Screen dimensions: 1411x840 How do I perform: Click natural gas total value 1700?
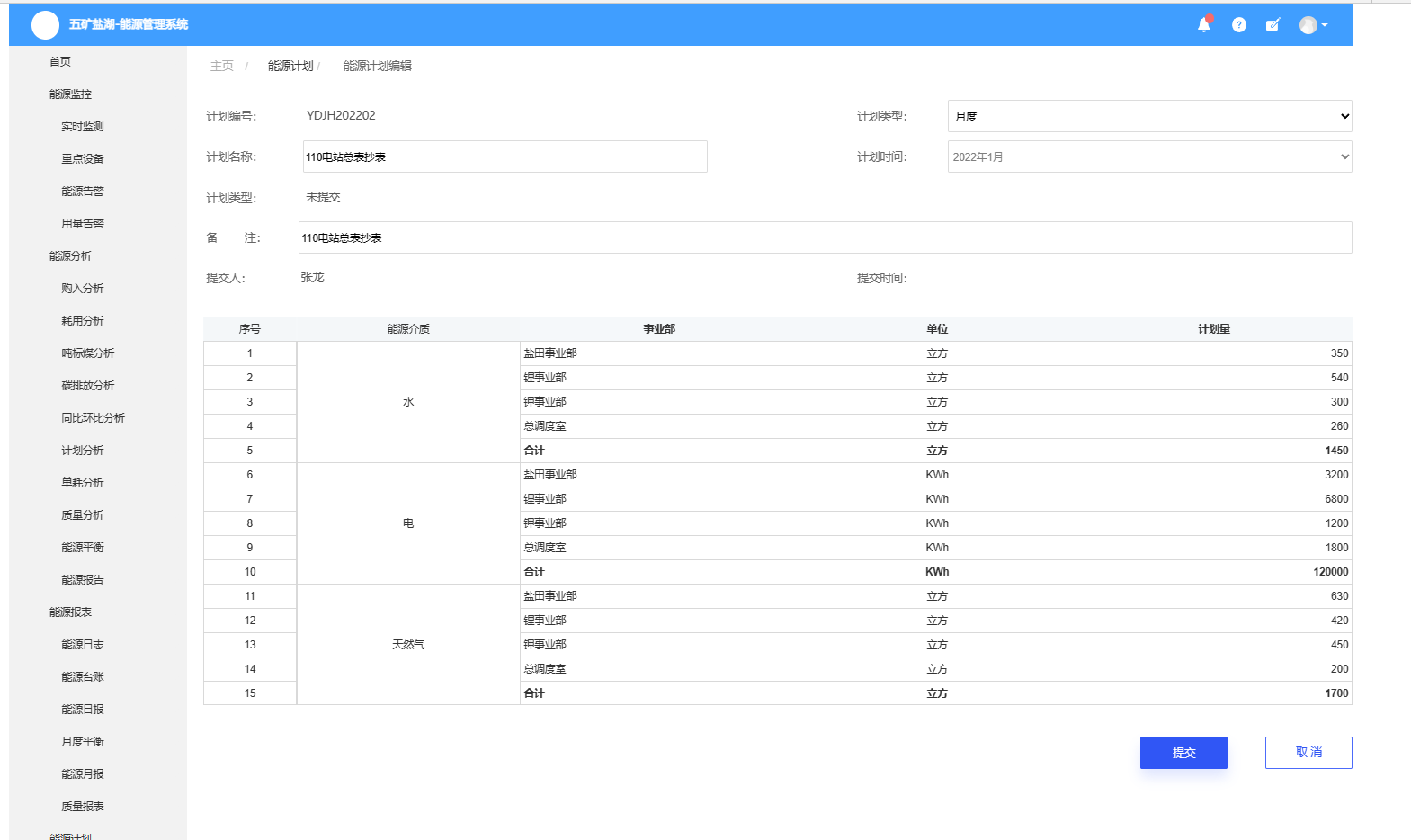click(1336, 693)
